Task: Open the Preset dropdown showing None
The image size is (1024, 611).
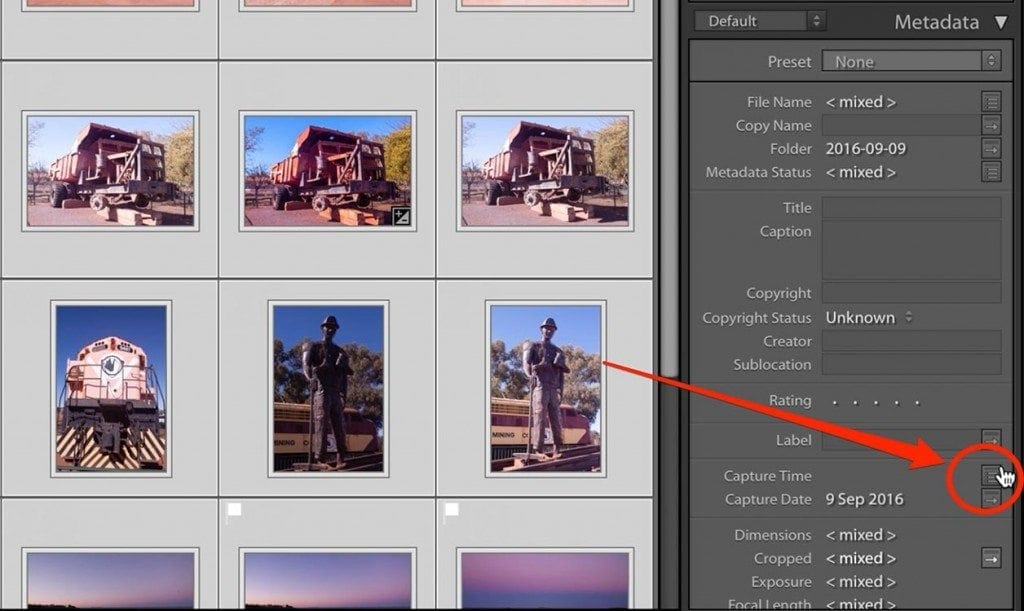Action: [910, 60]
